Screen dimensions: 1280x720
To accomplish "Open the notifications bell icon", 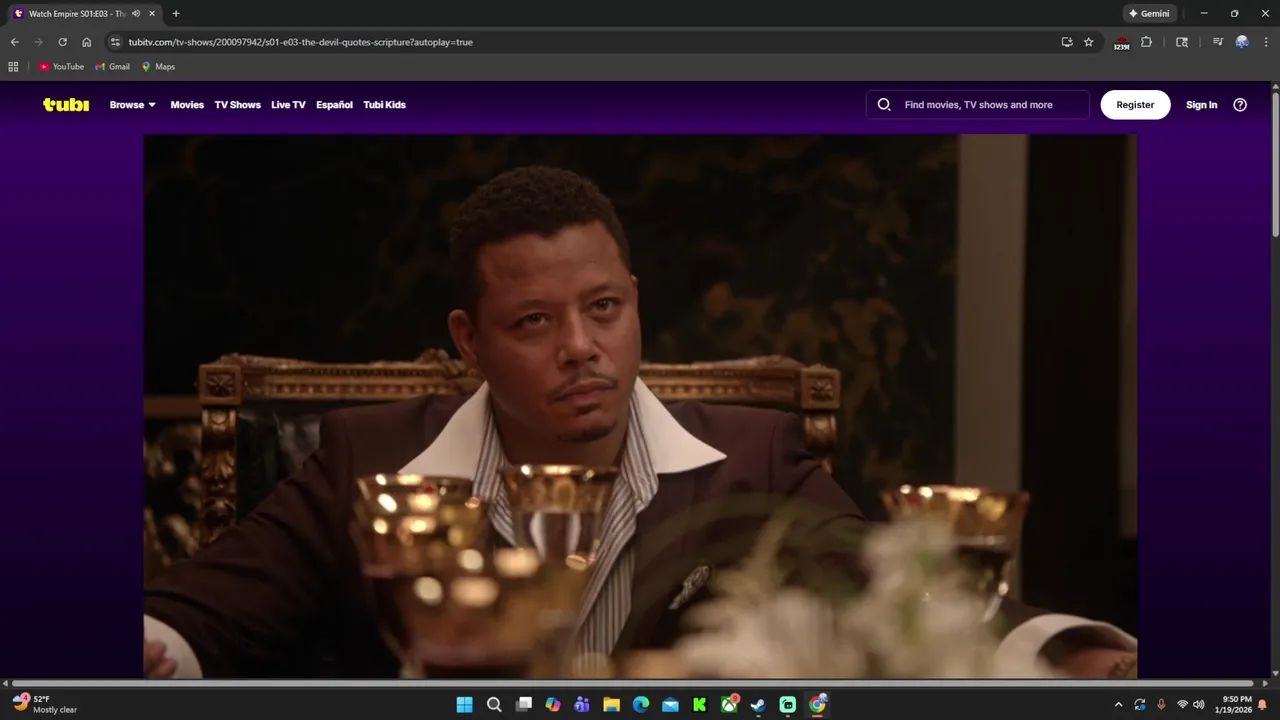I will point(1262,704).
